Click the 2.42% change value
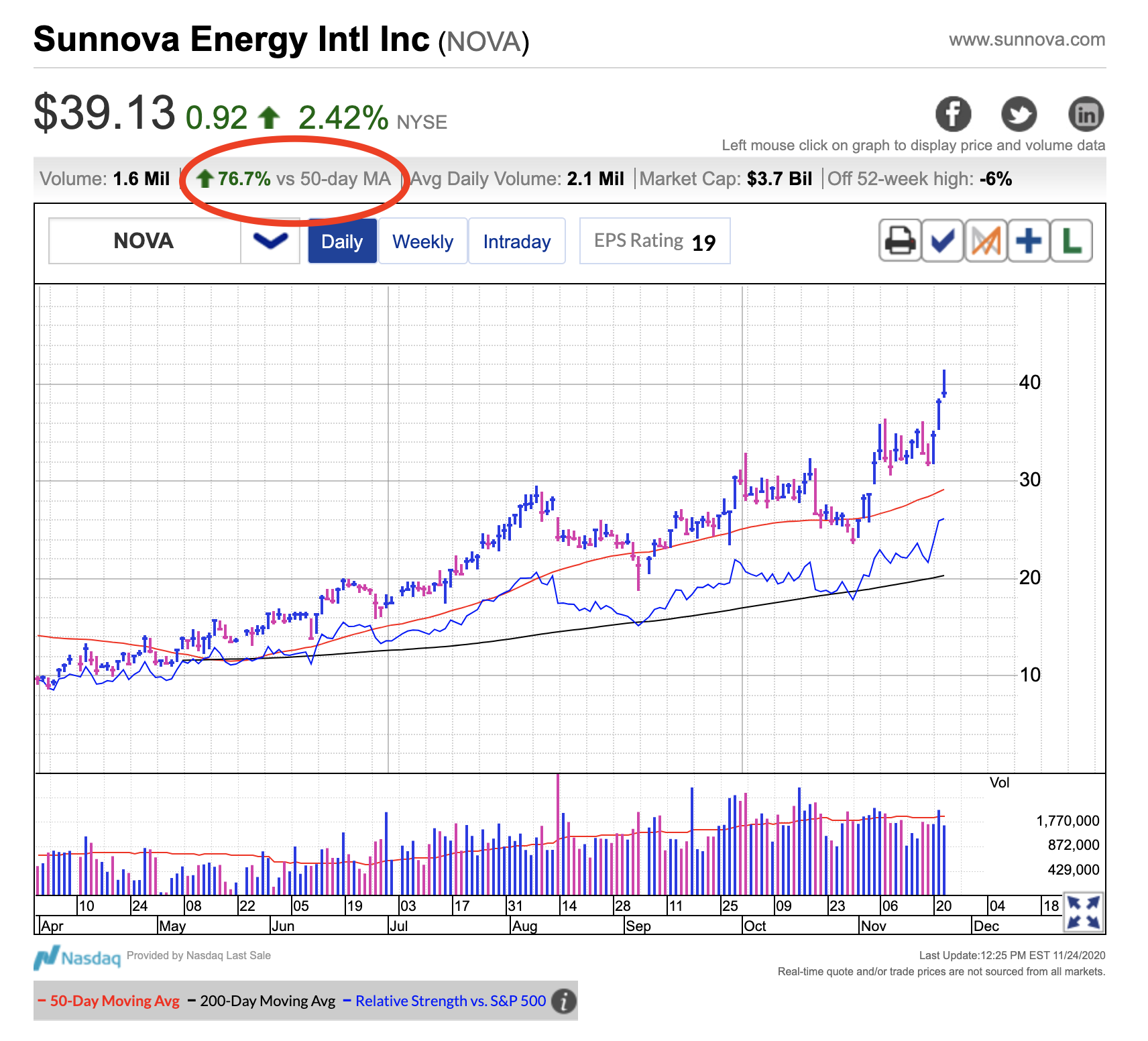 [x=343, y=118]
